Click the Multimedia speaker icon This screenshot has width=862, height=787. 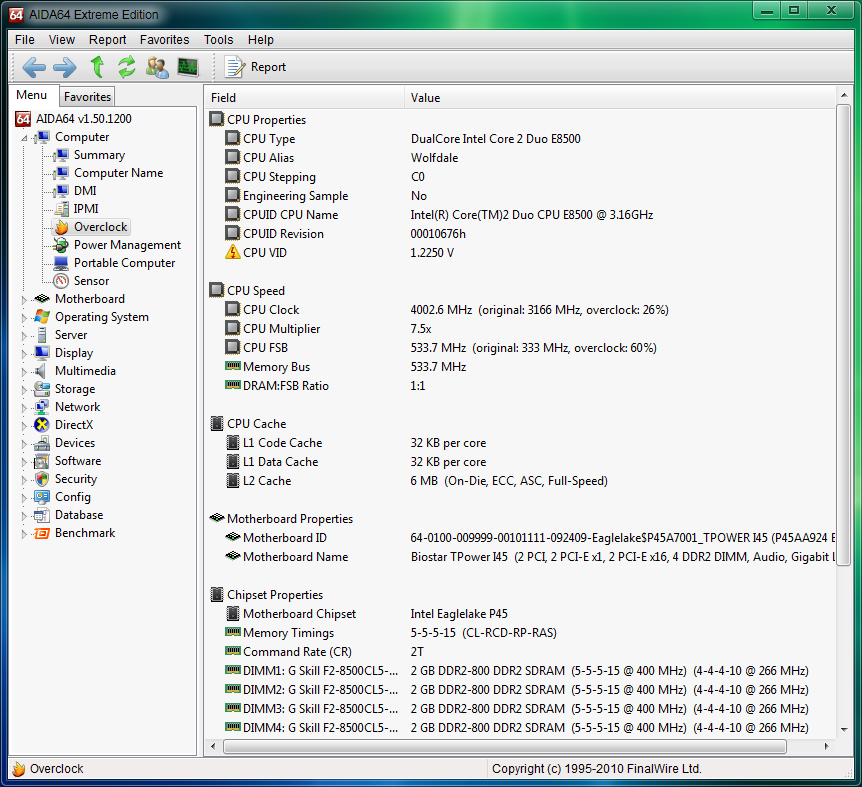click(41, 371)
